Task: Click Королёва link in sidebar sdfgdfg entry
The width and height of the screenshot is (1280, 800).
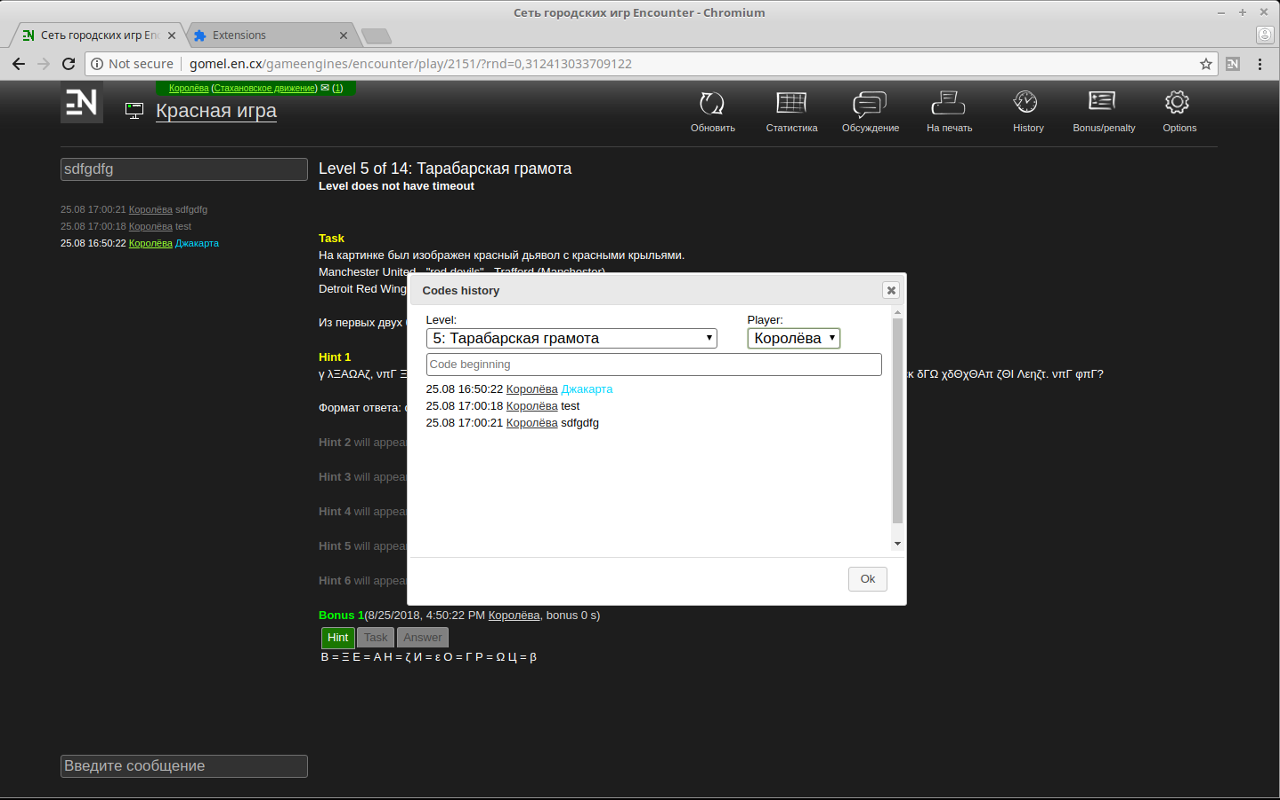Action: (x=150, y=210)
